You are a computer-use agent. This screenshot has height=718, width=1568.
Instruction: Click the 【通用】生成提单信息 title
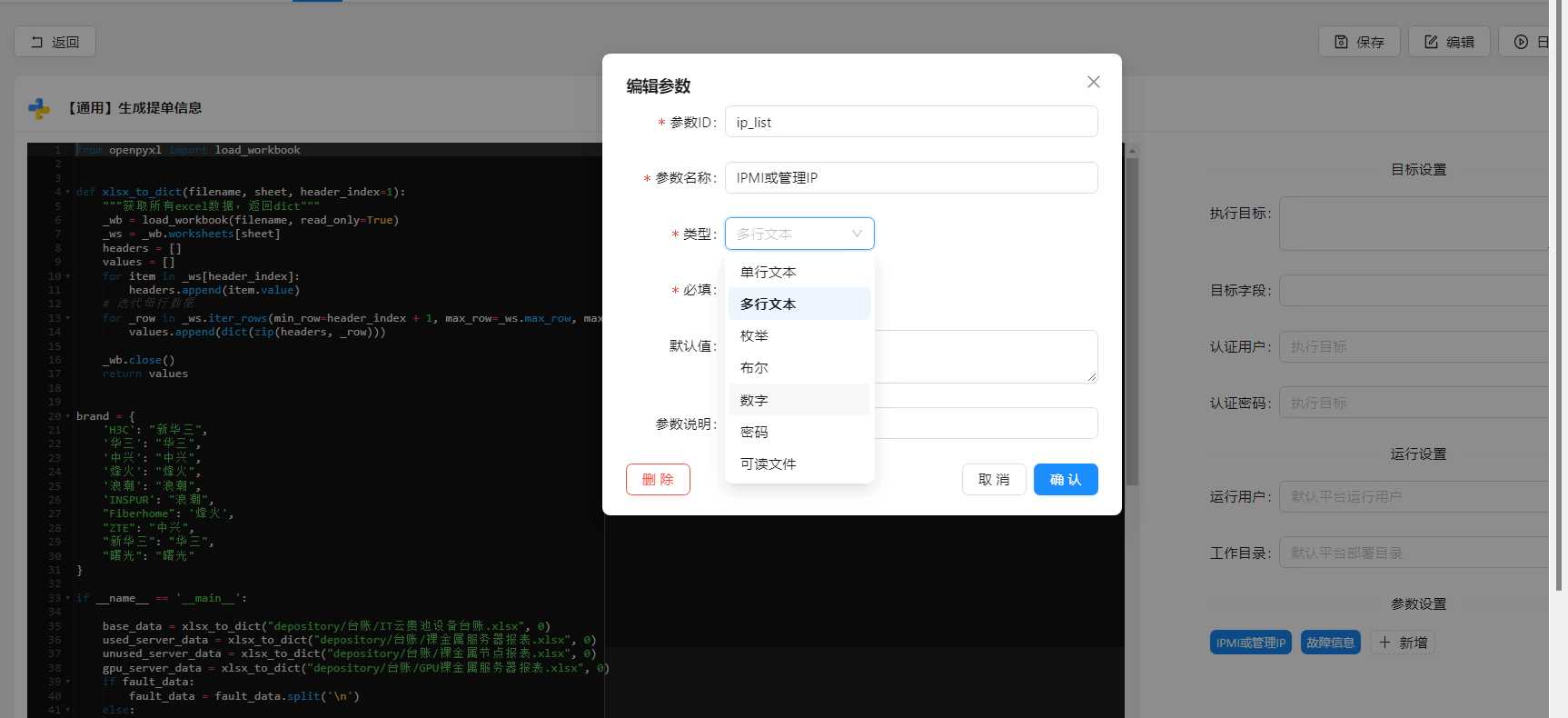coord(134,108)
